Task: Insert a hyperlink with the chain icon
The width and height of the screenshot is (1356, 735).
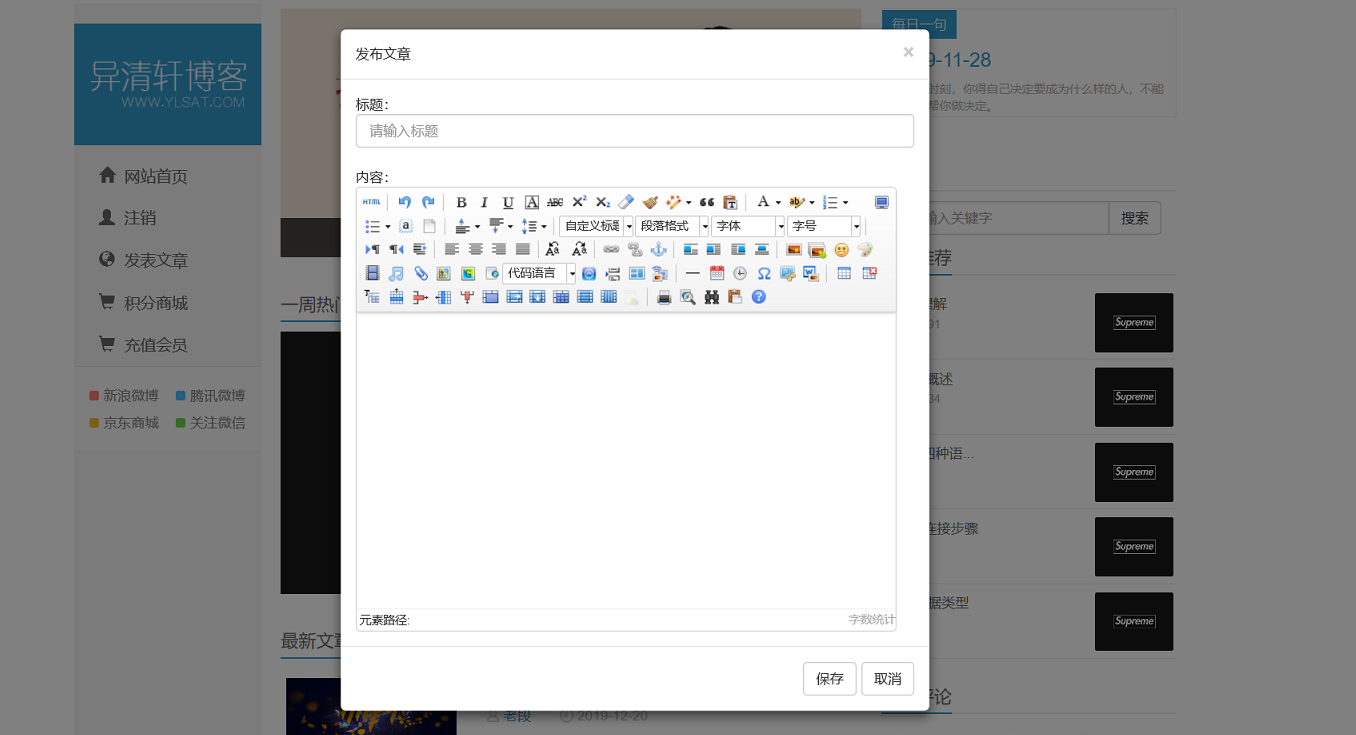Action: click(x=611, y=249)
